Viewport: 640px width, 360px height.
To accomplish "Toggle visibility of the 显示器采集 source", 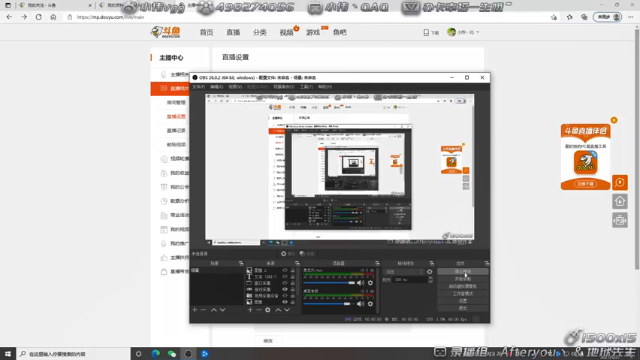I will pos(285,289).
